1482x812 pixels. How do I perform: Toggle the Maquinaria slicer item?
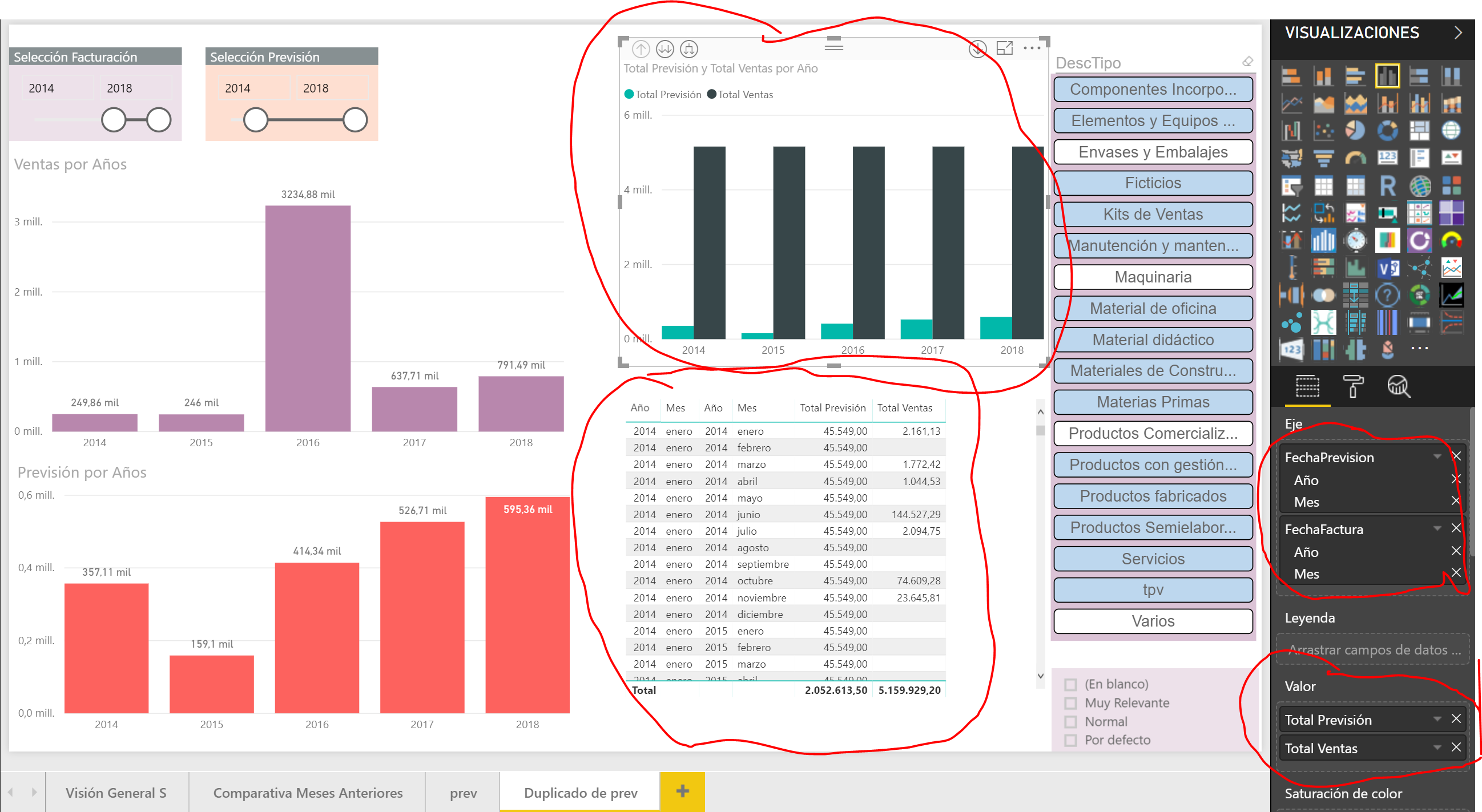coord(1153,277)
